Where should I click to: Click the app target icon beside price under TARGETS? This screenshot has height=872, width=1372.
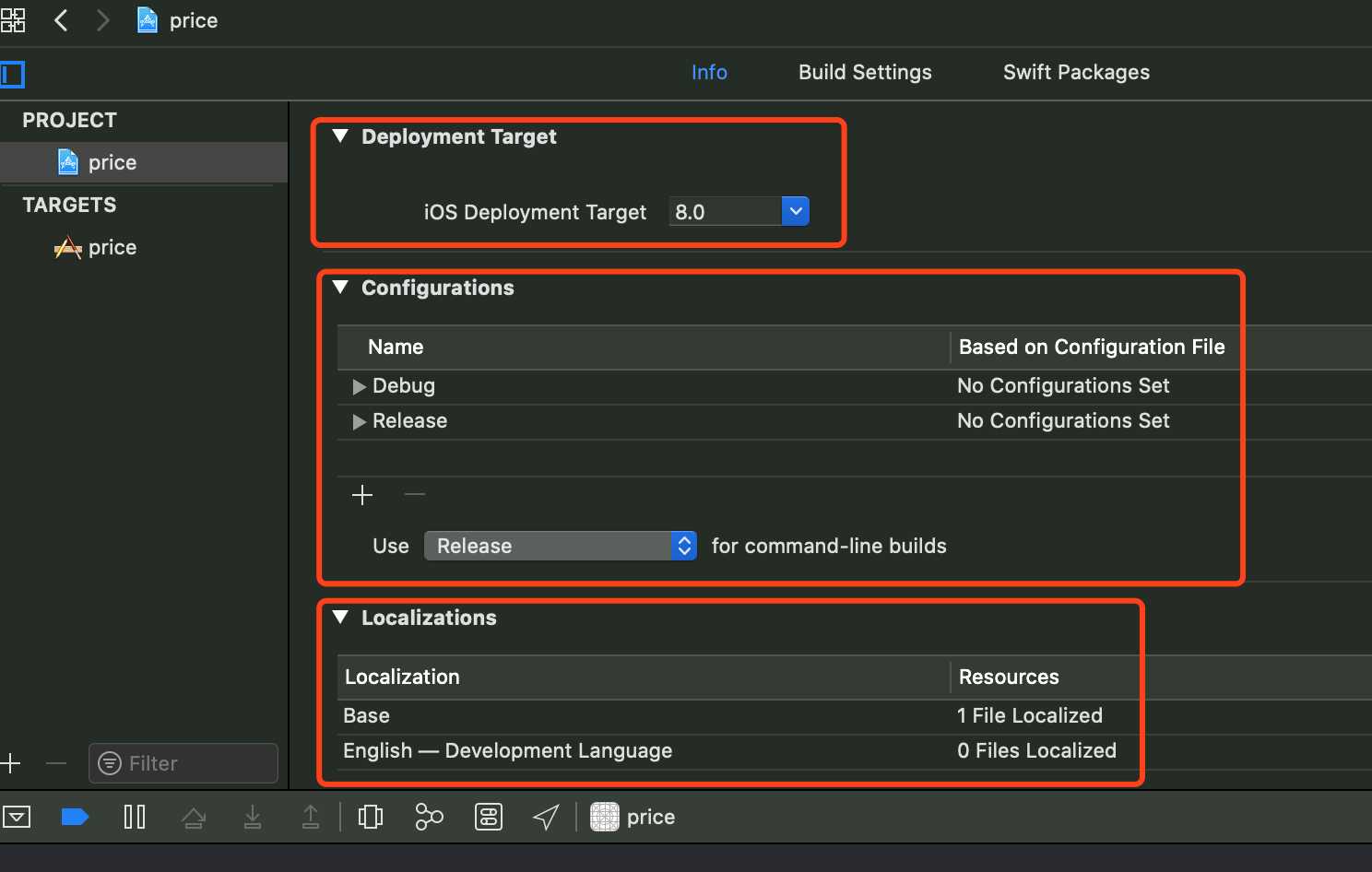(67, 247)
